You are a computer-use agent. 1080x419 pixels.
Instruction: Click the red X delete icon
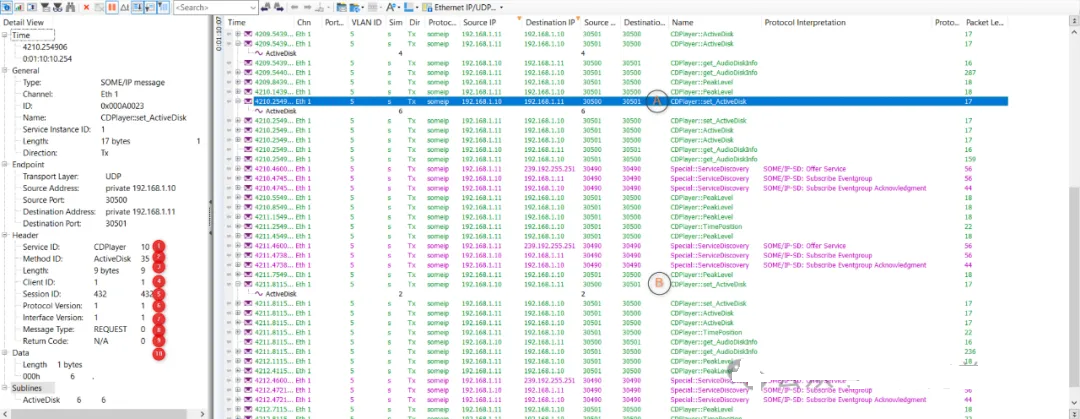(86, 7)
